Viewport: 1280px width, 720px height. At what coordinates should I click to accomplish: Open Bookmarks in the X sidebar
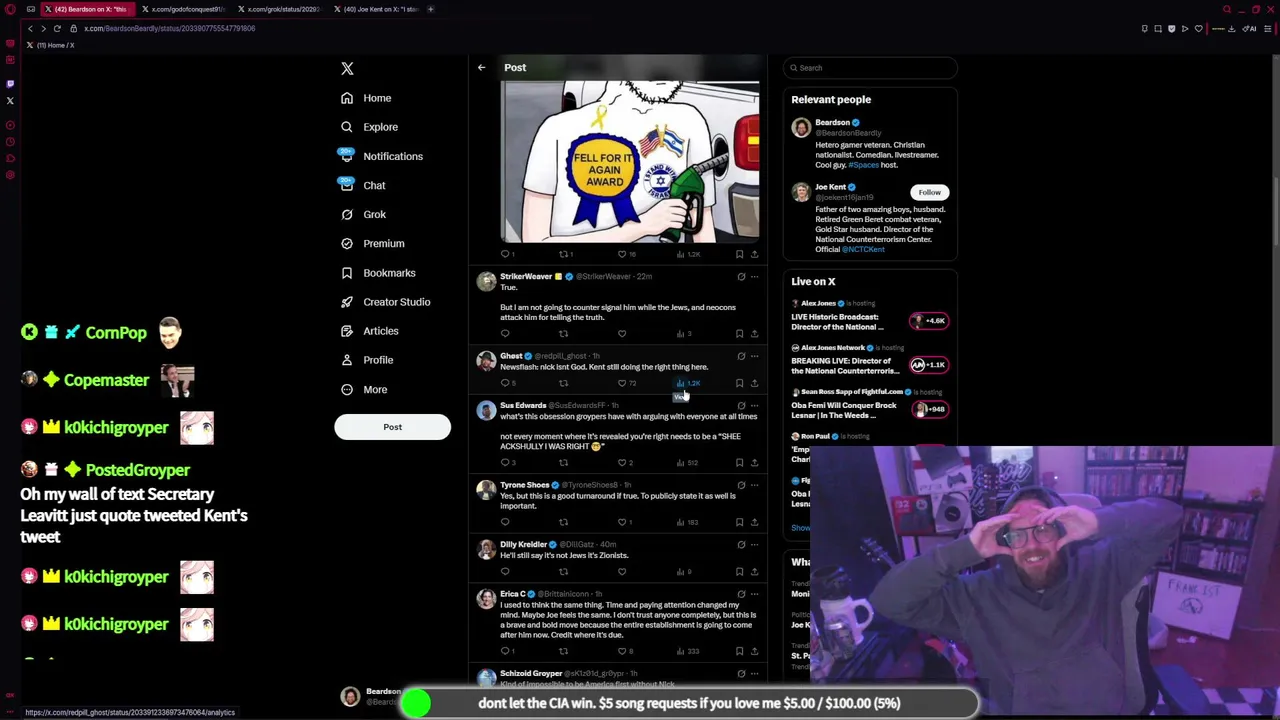coord(377,272)
